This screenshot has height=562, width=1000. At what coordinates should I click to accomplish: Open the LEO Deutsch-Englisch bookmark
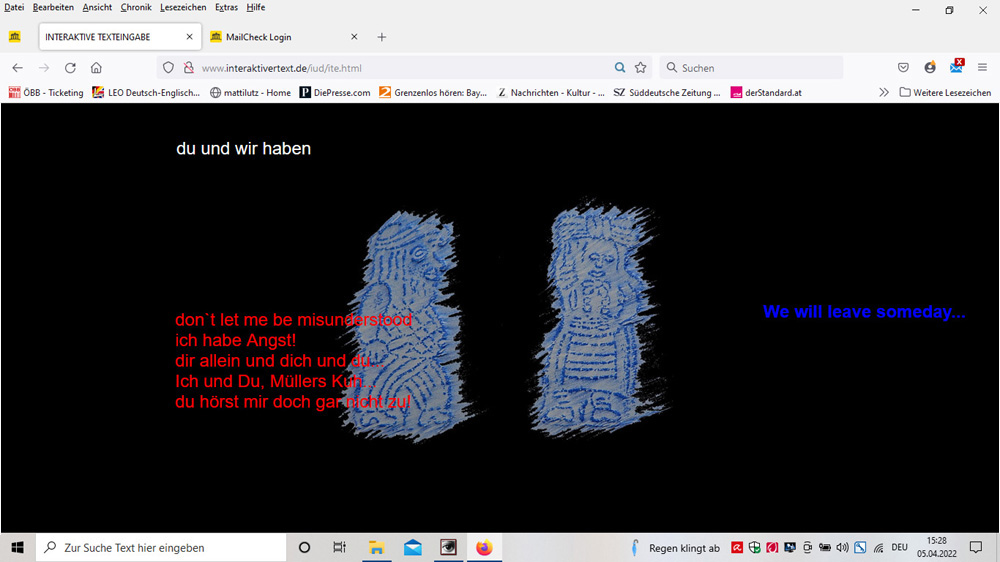(x=146, y=93)
